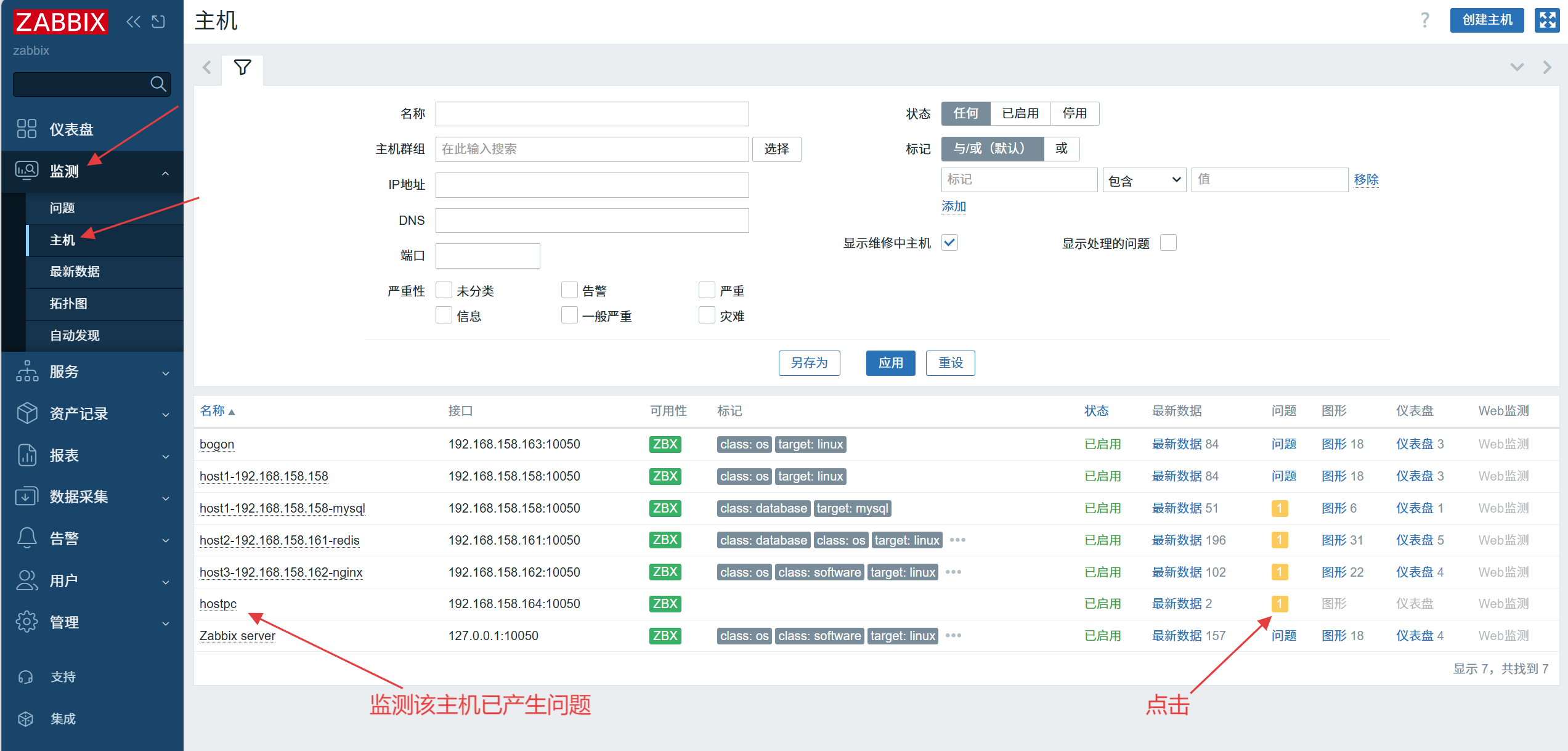The height and width of the screenshot is (751, 1568).
Task: Click the 集成 integrations icon
Action: 26,719
